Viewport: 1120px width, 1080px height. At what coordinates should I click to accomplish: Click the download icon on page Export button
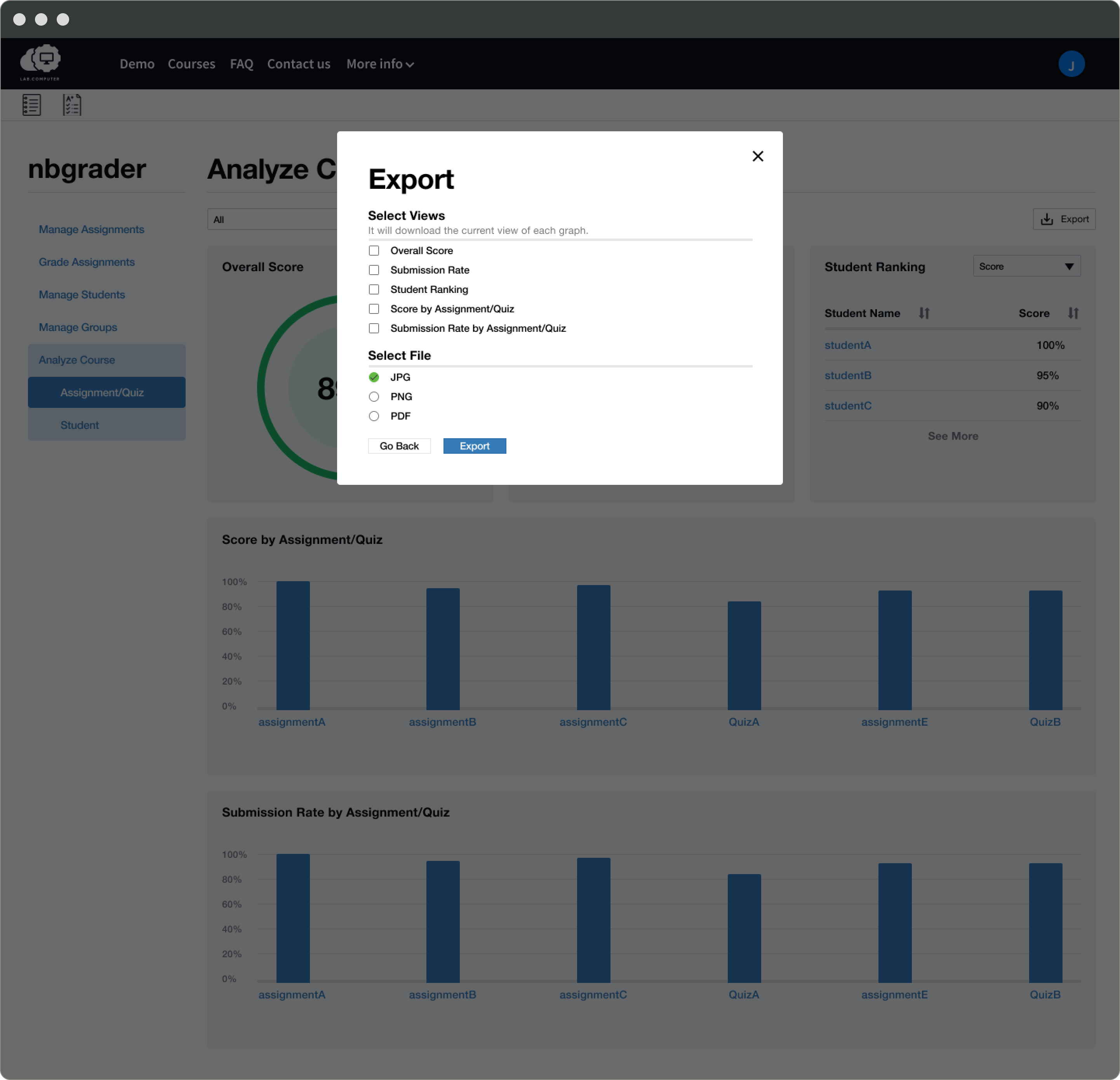[1047, 219]
